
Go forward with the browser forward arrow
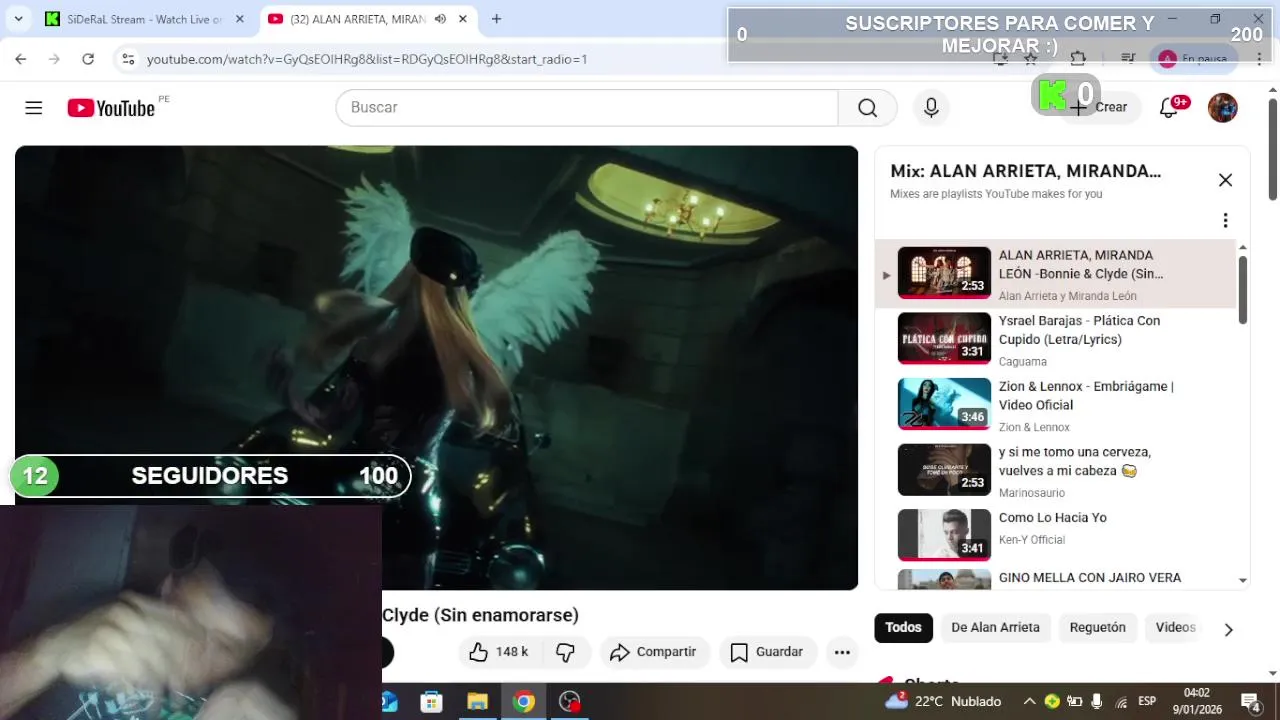(54, 59)
